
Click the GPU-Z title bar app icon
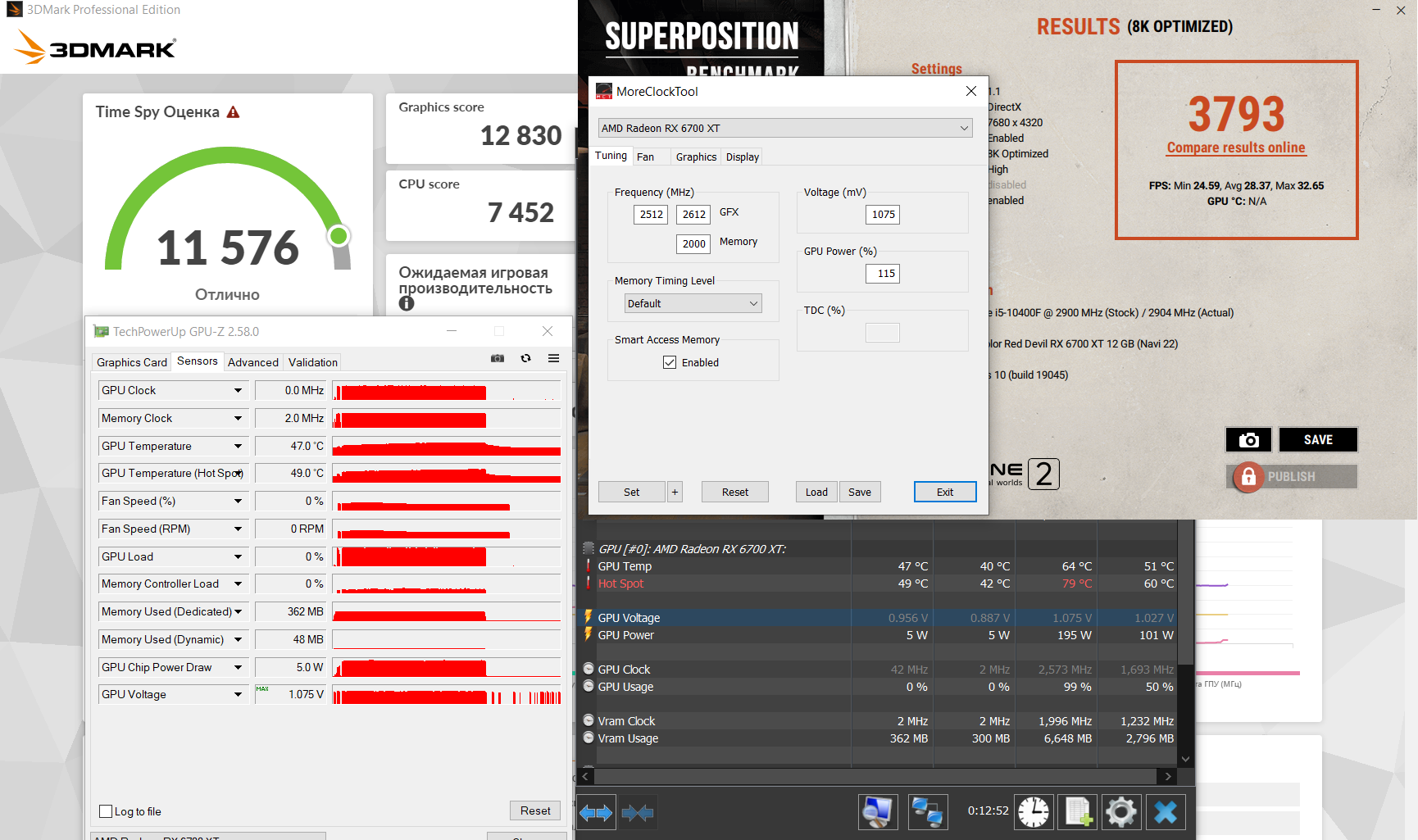click(x=102, y=331)
